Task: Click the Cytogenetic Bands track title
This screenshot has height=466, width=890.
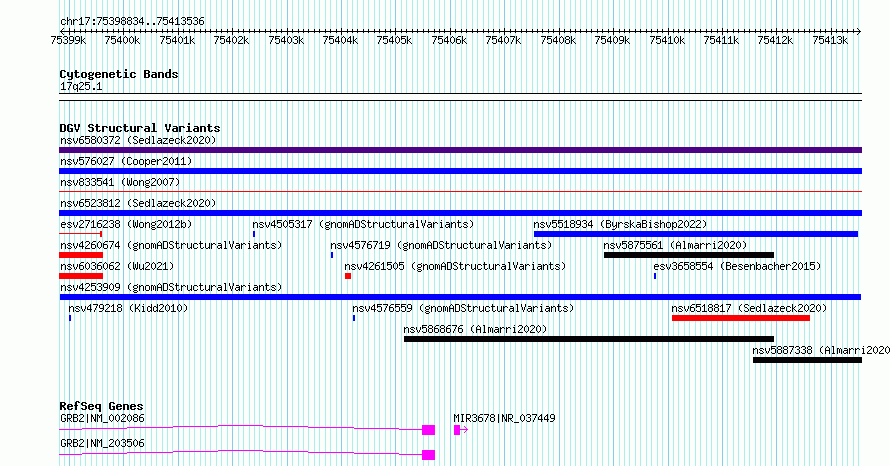Action: [119, 74]
